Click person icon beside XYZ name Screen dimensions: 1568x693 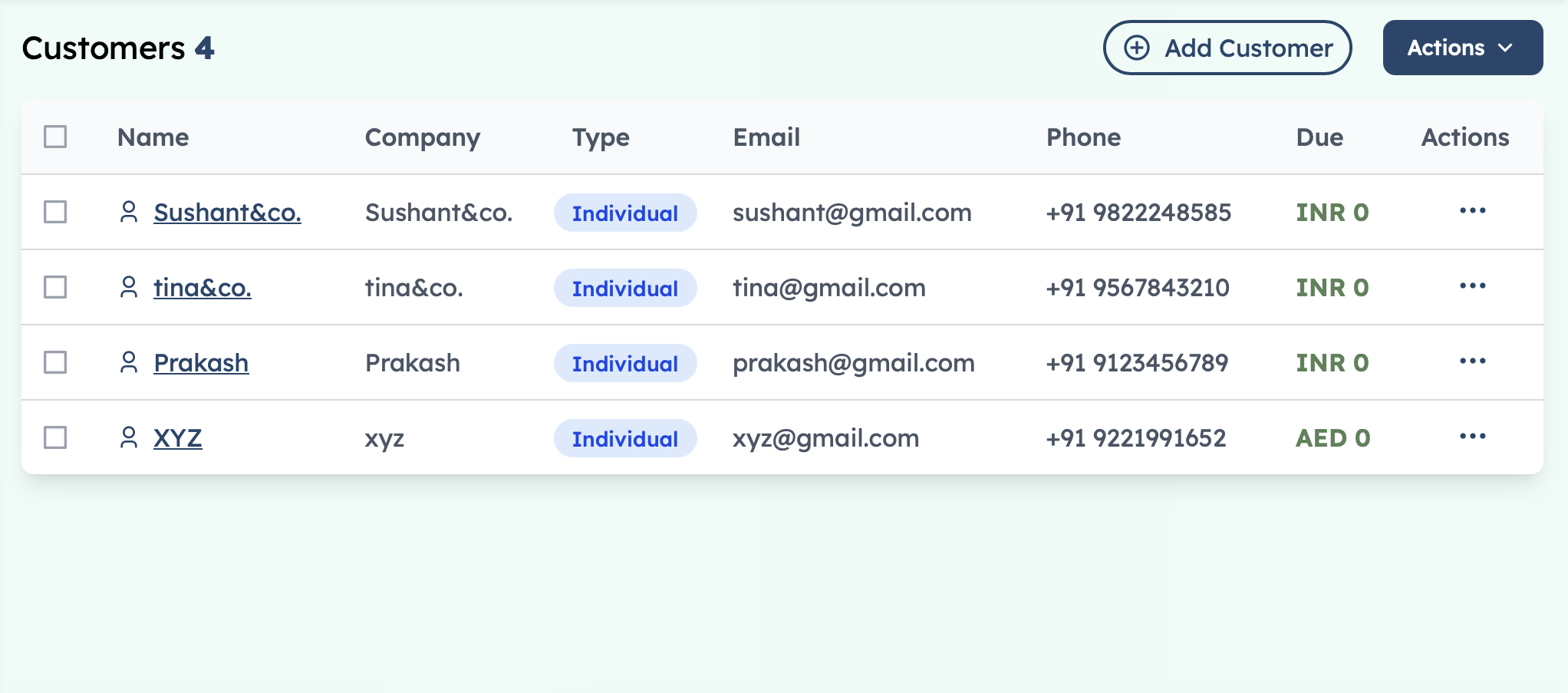pos(129,437)
